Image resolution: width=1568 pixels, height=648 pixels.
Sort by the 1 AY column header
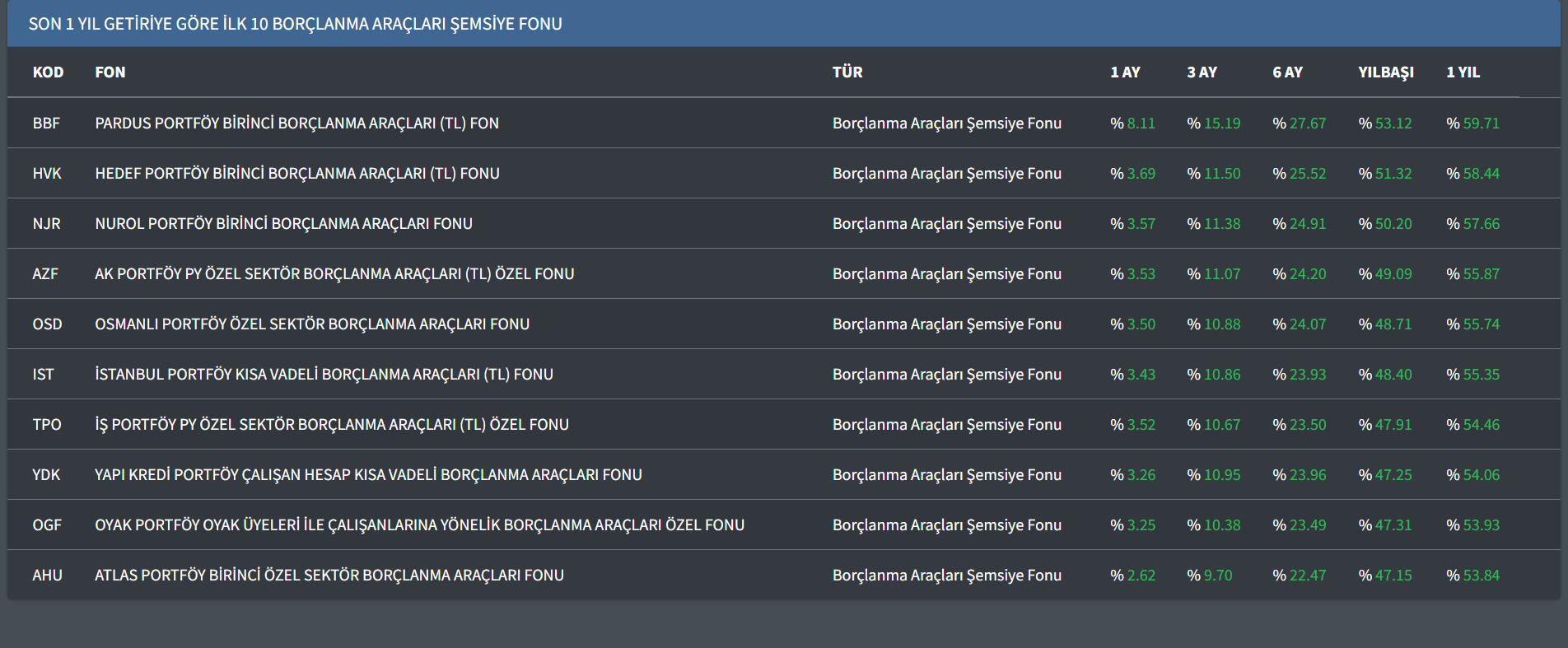tap(1125, 72)
